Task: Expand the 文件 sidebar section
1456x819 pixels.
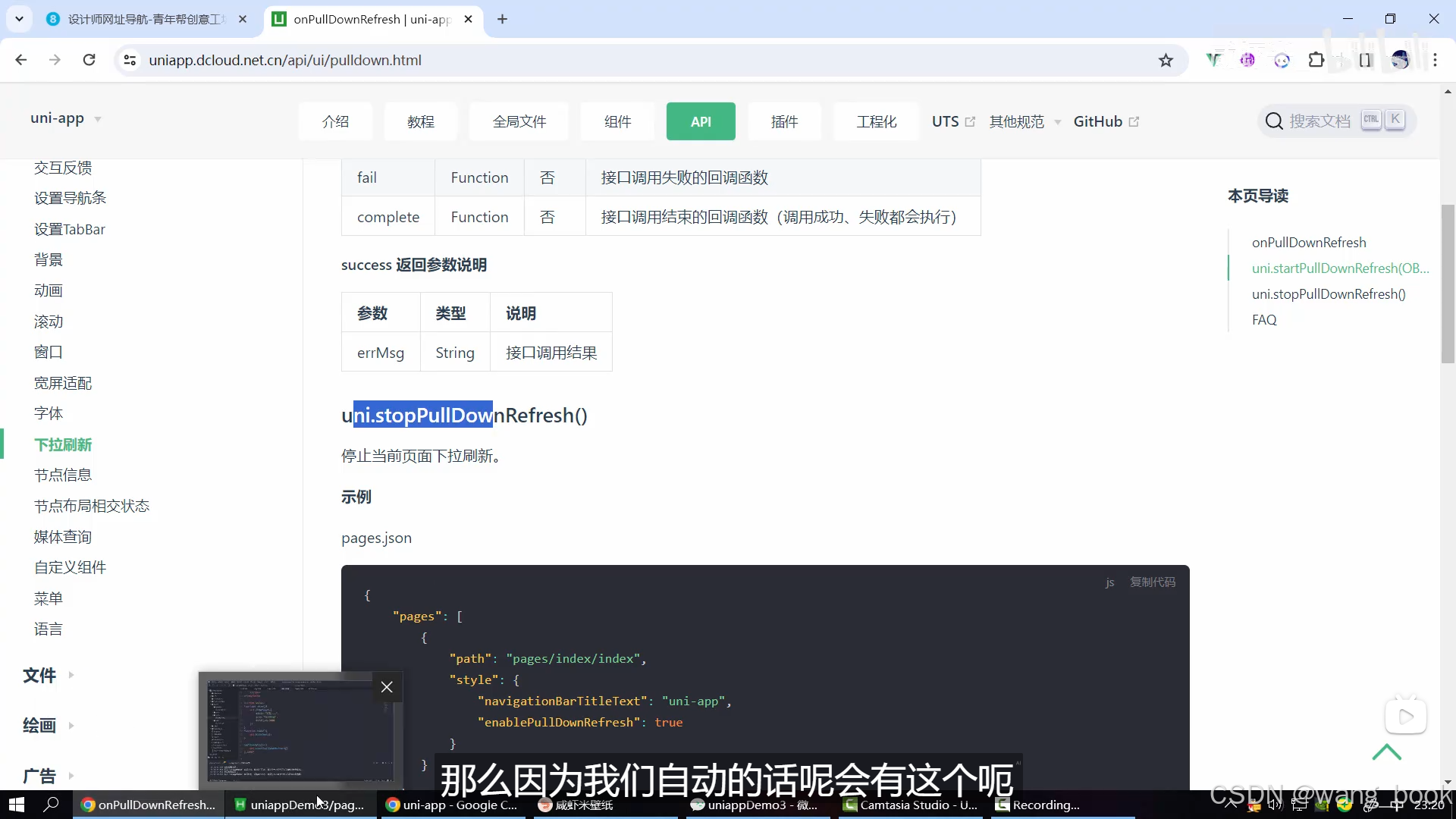Action: pyautogui.click(x=48, y=675)
